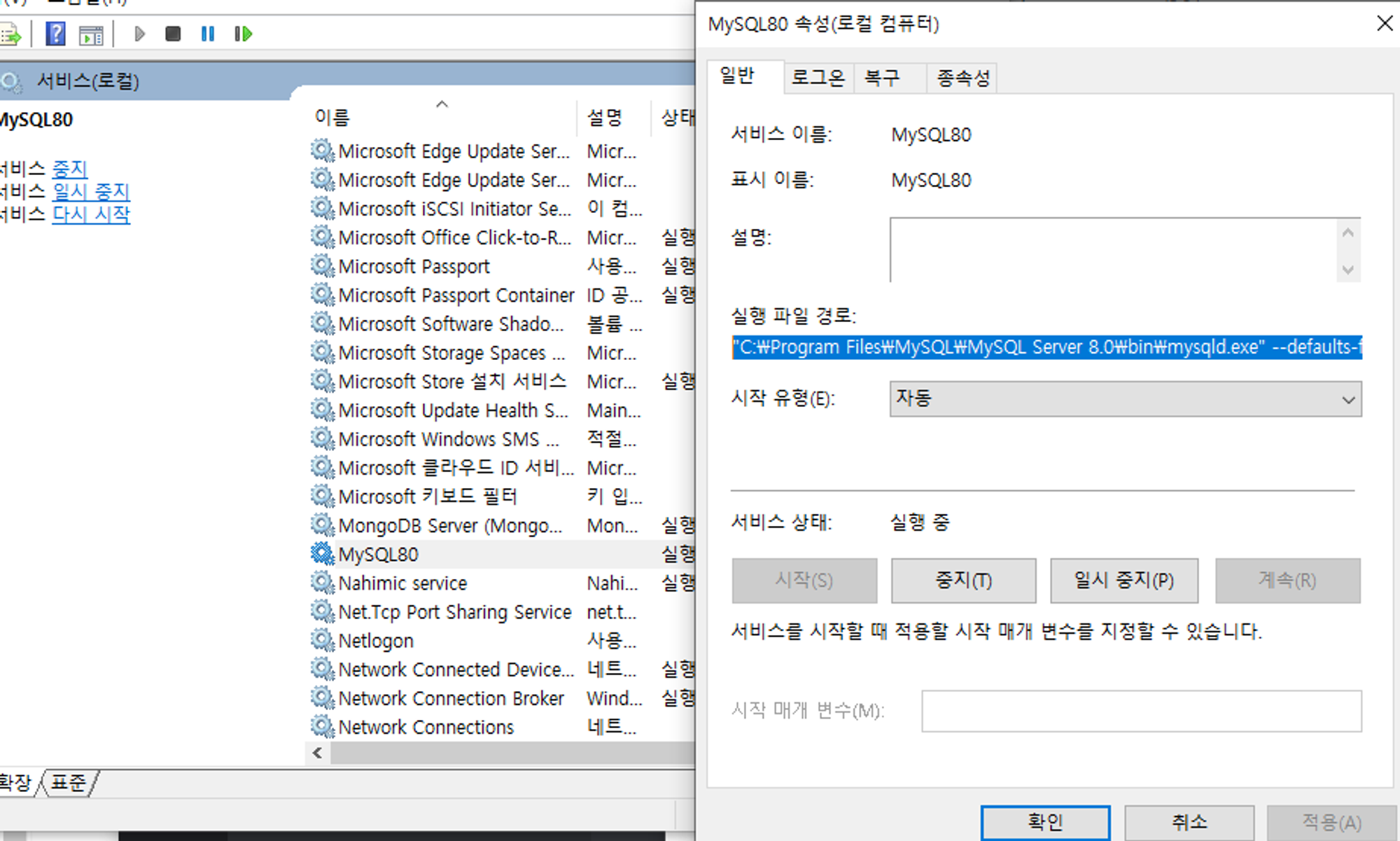The height and width of the screenshot is (841, 1400).
Task: Click the Start Service play toolbar icon
Action: coord(139,34)
